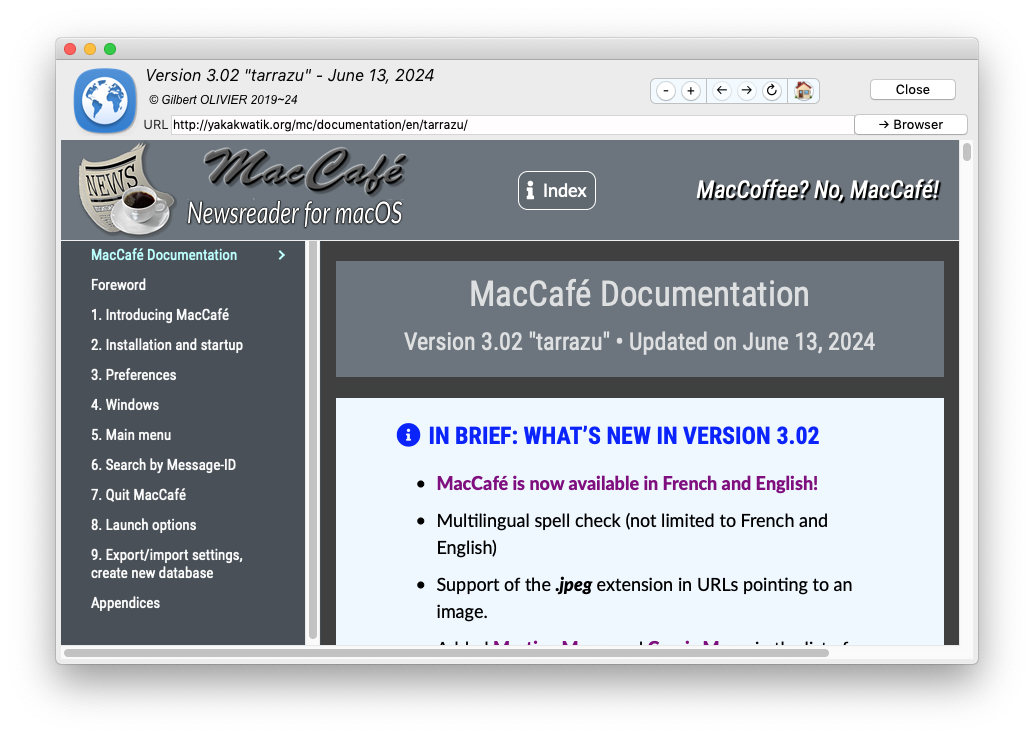1034x738 pixels.
Task: Click the zoom out minus button
Action: pos(666,91)
